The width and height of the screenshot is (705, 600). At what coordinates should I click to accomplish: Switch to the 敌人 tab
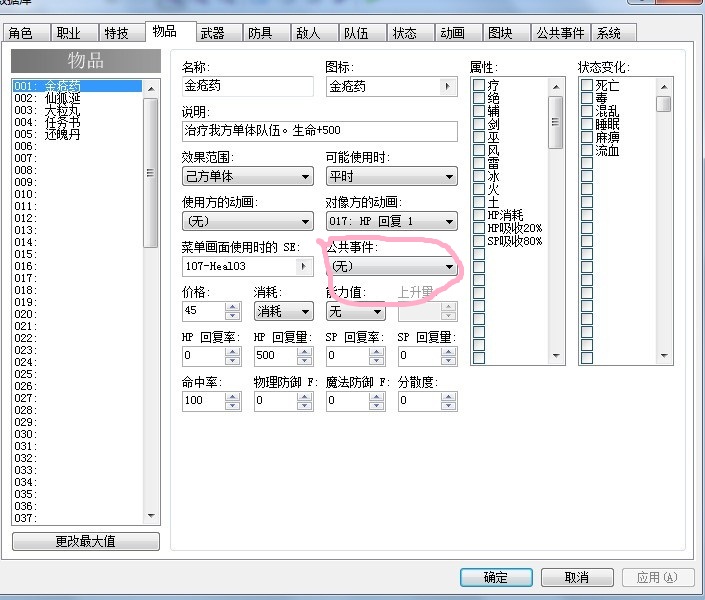coord(314,33)
